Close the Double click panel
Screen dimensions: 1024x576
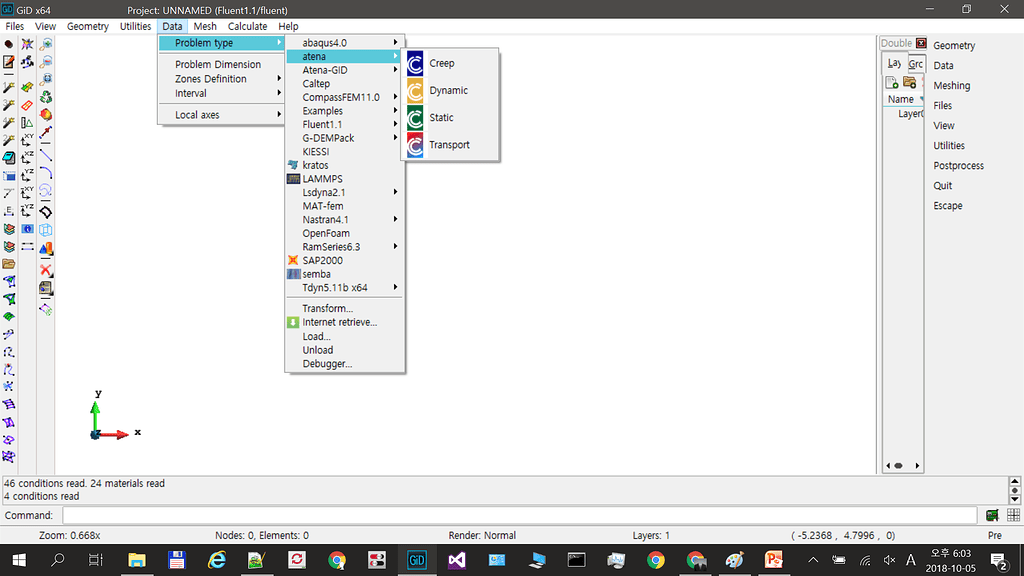click(919, 43)
